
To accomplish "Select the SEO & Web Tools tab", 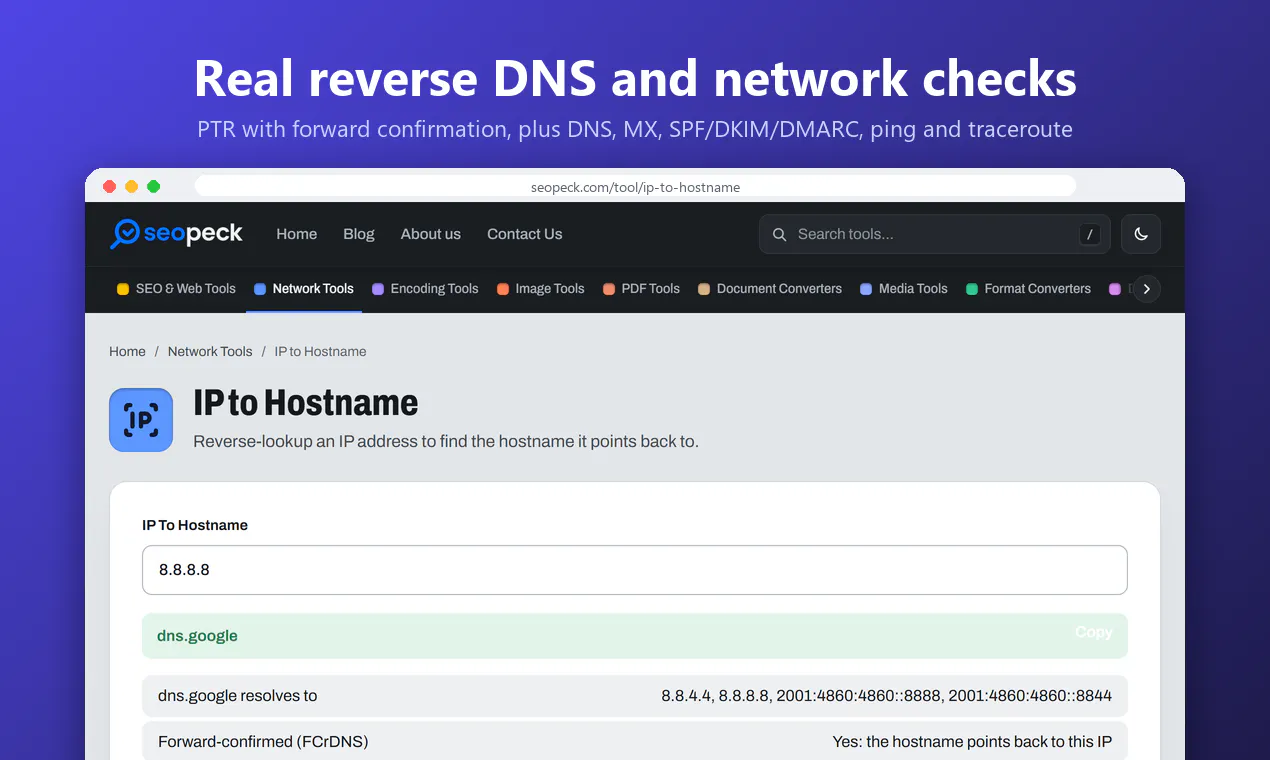I will click(x=177, y=289).
